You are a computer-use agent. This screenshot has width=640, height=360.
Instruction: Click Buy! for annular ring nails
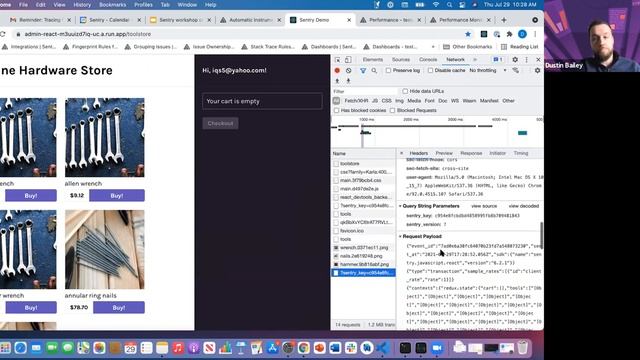119,308
